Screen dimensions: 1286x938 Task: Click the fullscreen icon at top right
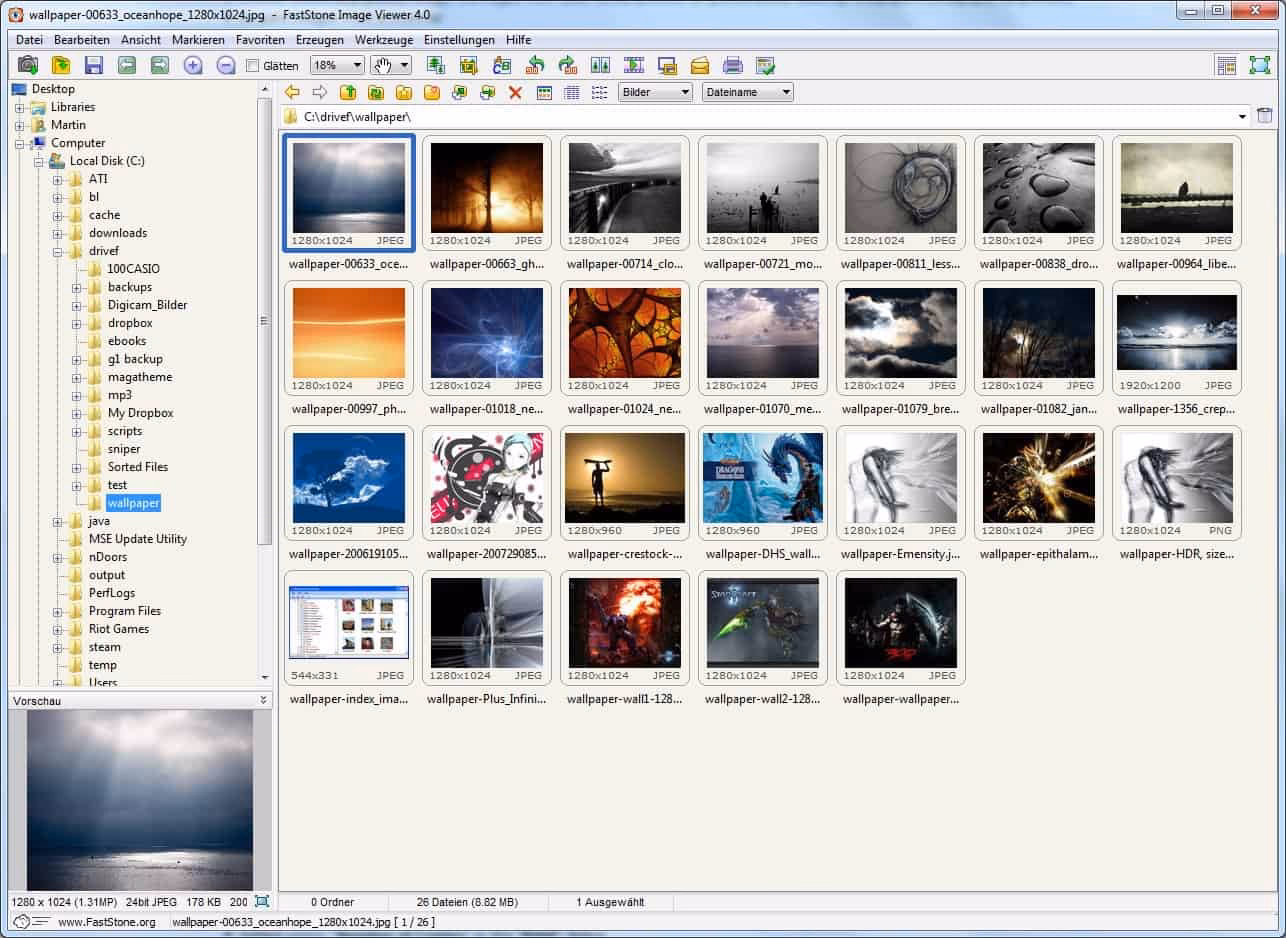(x=1259, y=65)
